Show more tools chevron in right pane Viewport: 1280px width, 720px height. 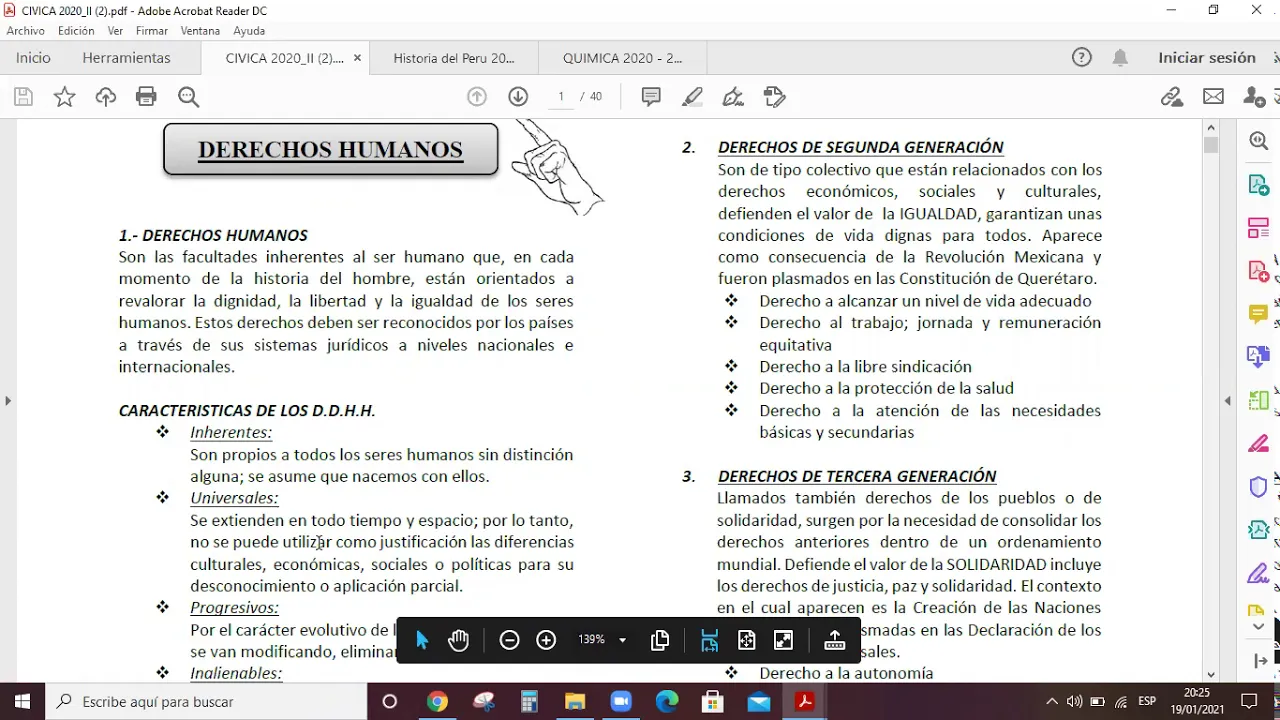(x=1259, y=627)
